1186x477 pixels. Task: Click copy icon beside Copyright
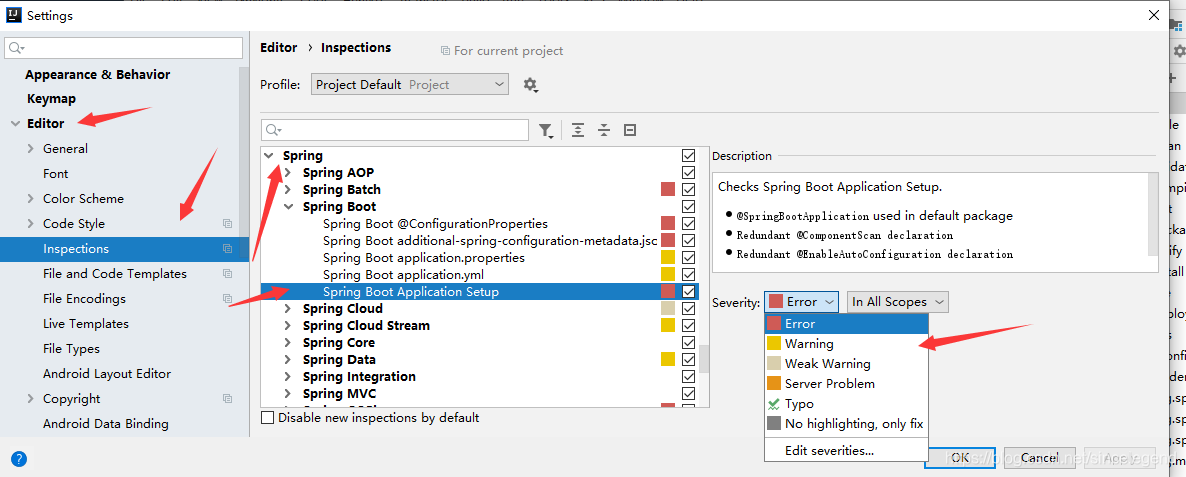point(227,398)
